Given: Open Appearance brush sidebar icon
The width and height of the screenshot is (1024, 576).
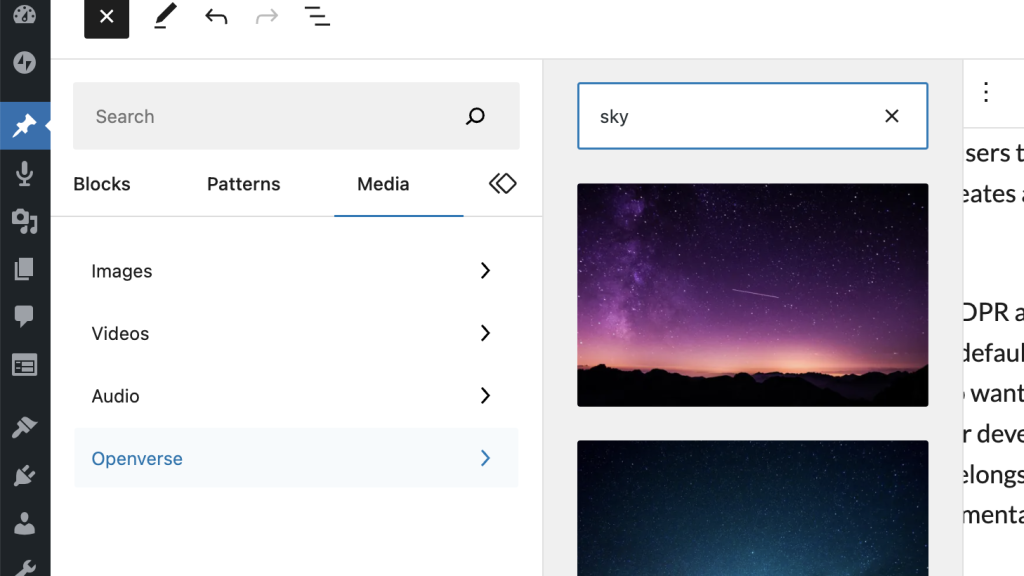Looking at the screenshot, I should pos(24,428).
